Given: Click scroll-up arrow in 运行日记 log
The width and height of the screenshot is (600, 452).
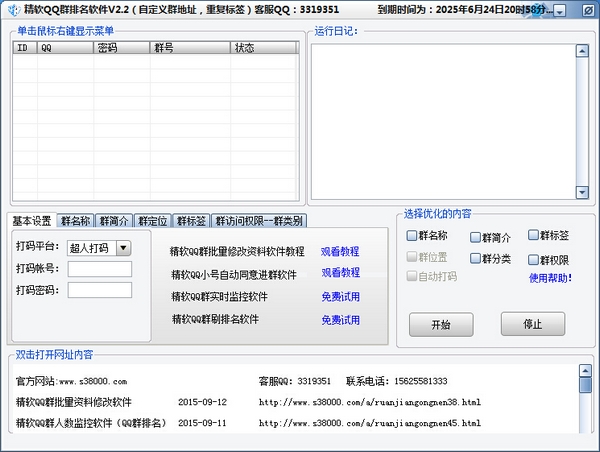Looking at the screenshot, I should coord(582,51).
